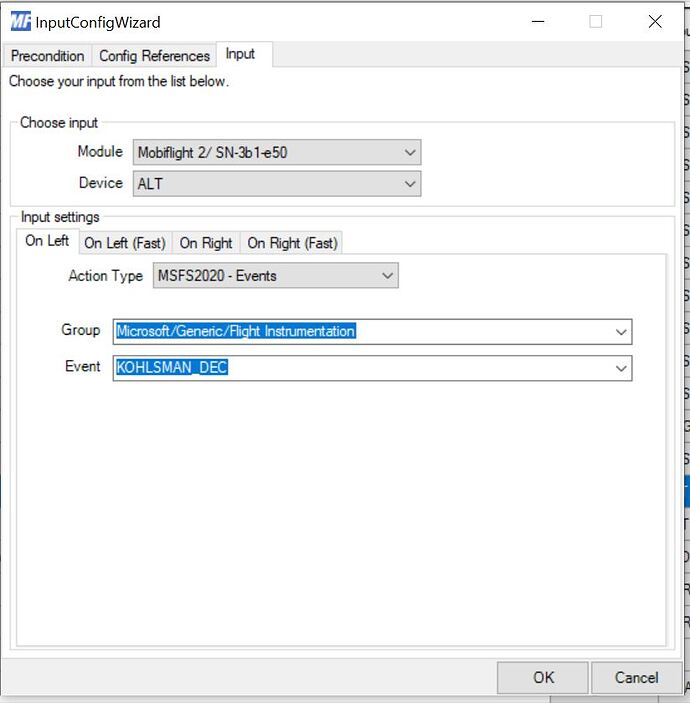The image size is (690, 703).
Task: Go to the On Right (Fast) tab
Action: (292, 243)
